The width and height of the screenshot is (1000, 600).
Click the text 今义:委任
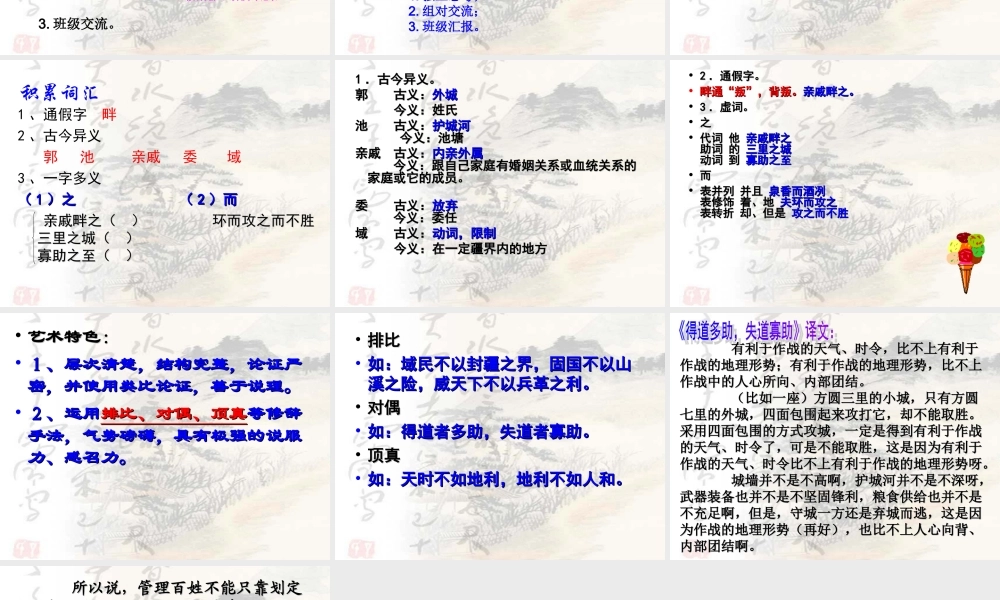[x=425, y=217]
